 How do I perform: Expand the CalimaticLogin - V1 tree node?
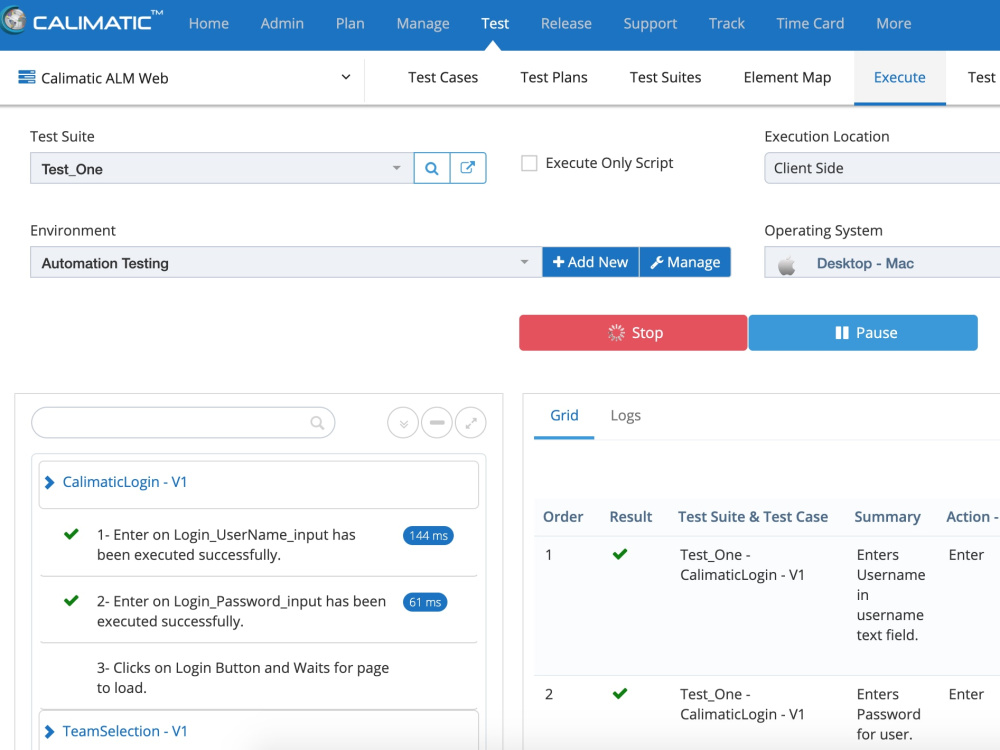49,482
